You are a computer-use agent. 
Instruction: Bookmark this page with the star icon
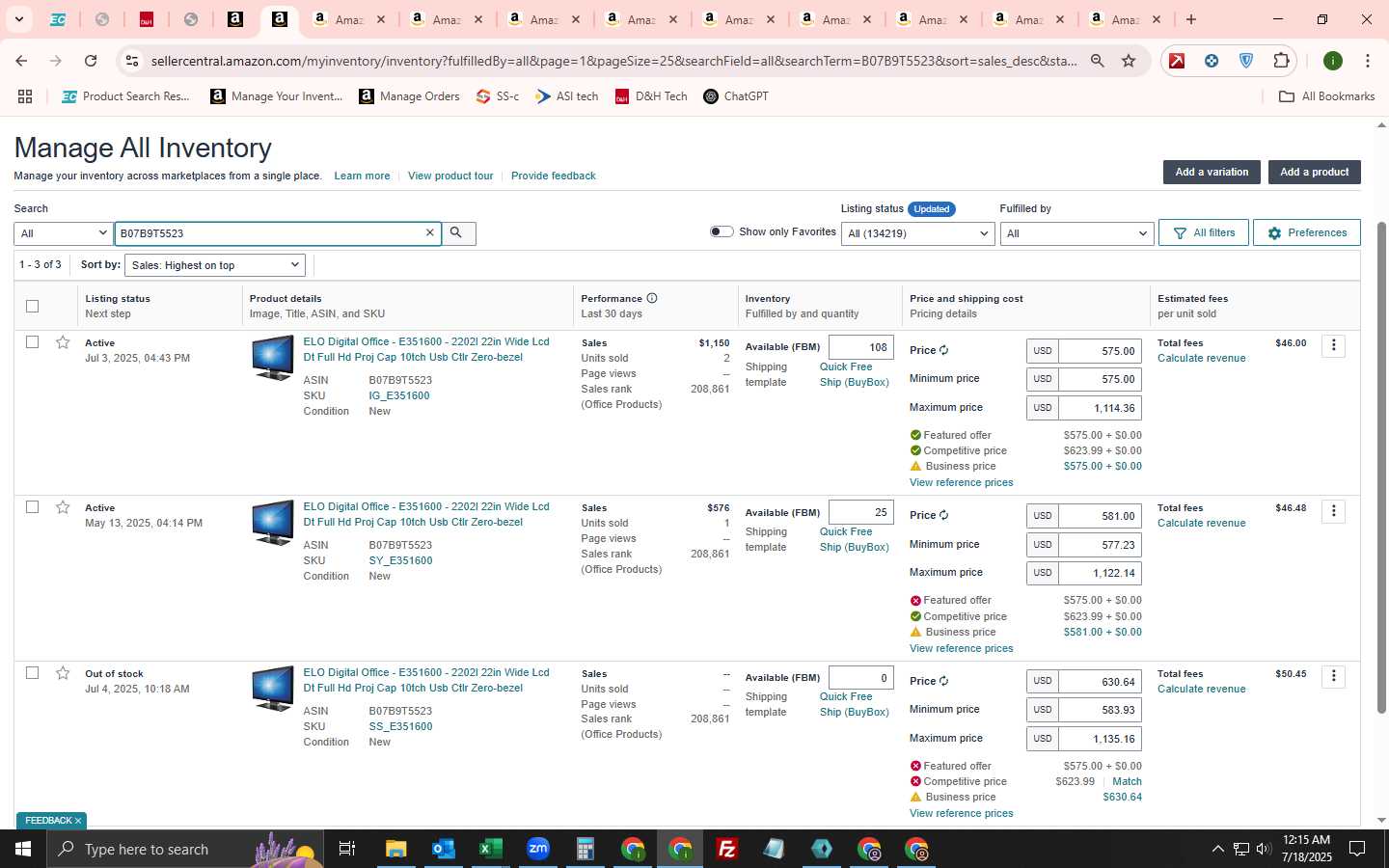click(x=1129, y=61)
